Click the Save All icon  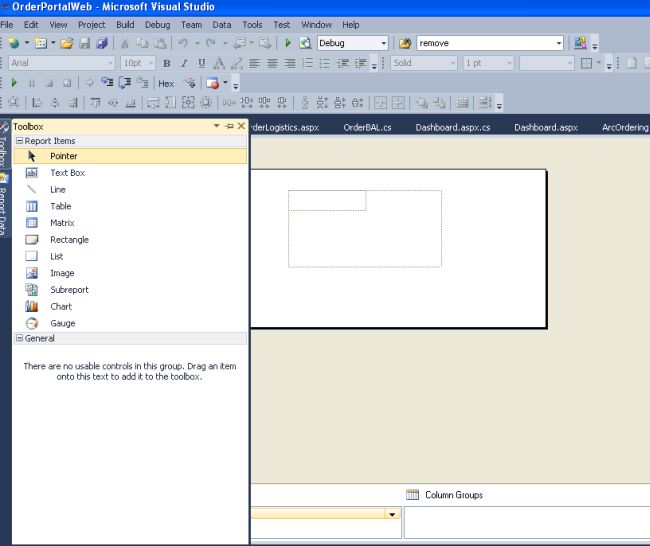coord(102,43)
